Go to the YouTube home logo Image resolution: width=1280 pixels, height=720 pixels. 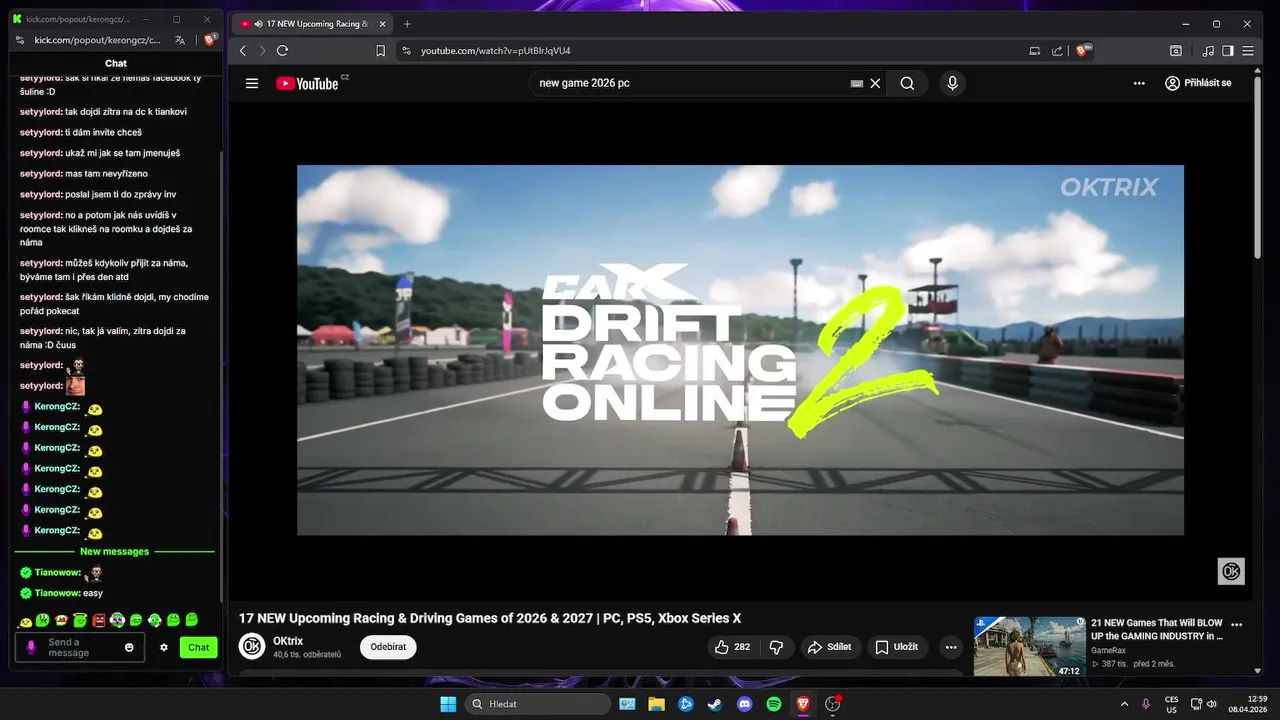pyautogui.click(x=307, y=83)
